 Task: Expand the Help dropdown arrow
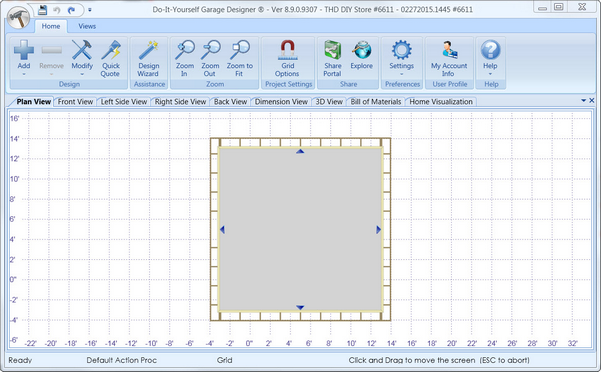490,74
